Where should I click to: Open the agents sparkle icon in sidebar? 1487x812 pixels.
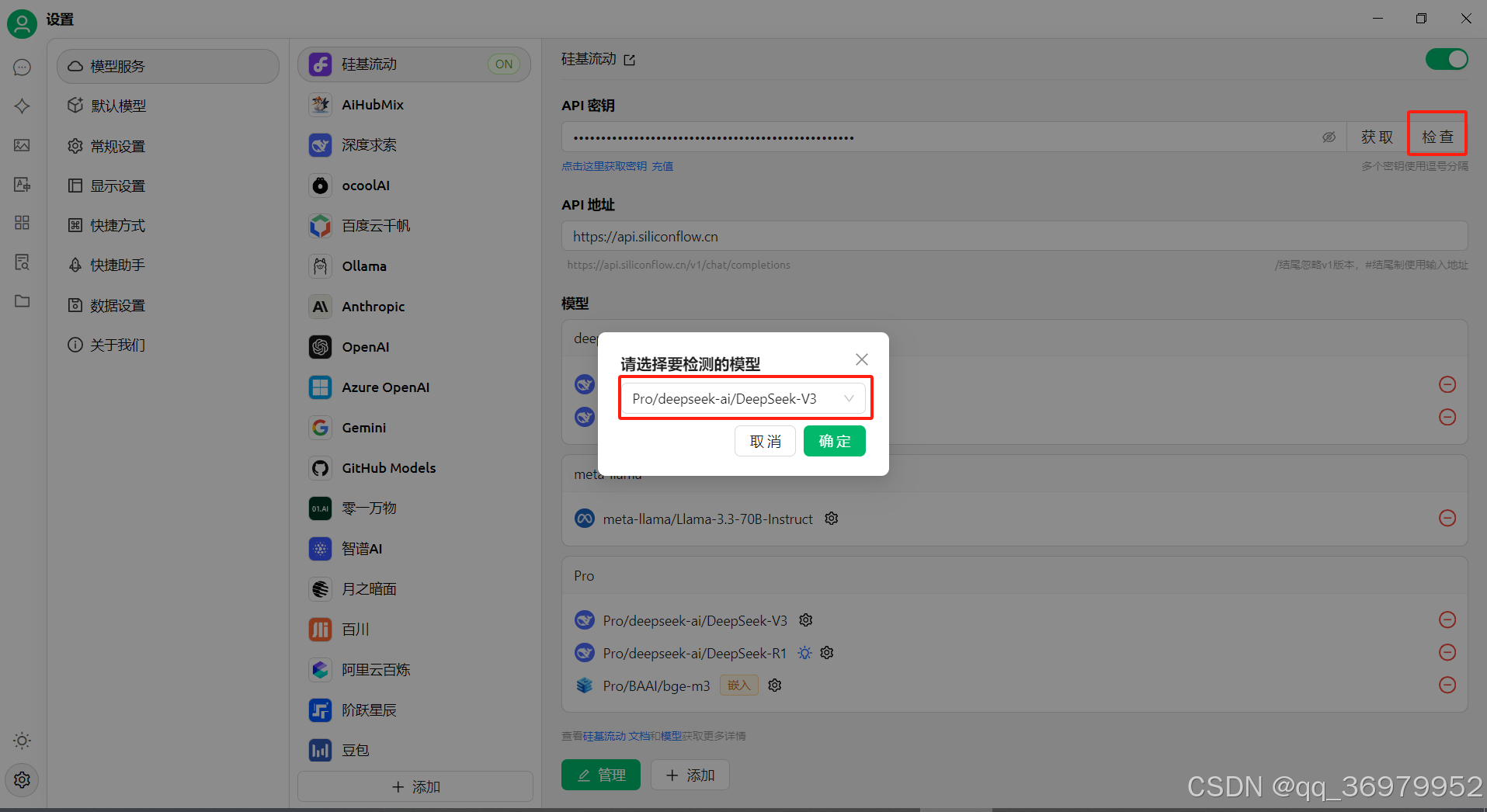(22, 106)
